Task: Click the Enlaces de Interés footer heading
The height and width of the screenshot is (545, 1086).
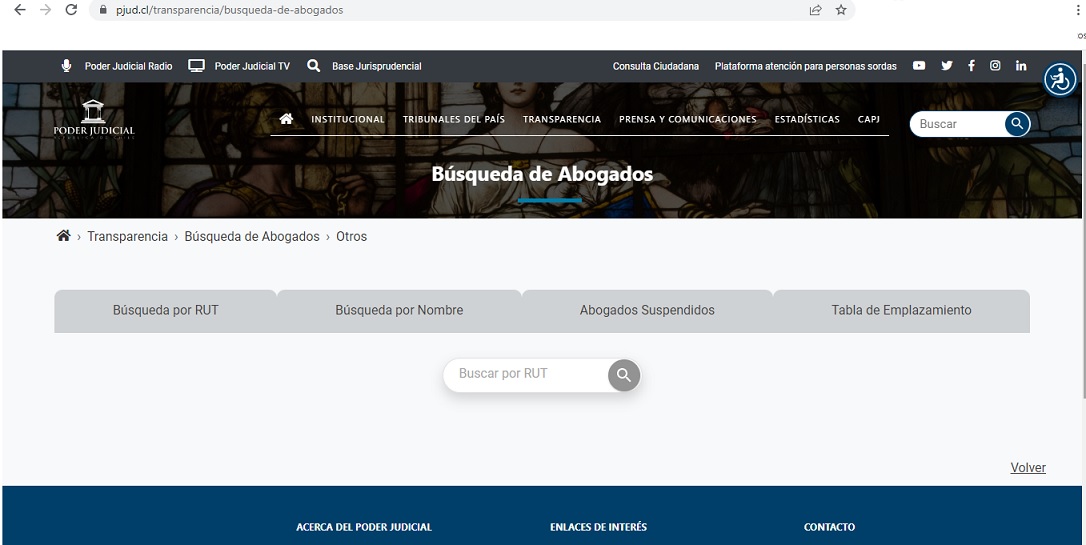Action: 598,527
